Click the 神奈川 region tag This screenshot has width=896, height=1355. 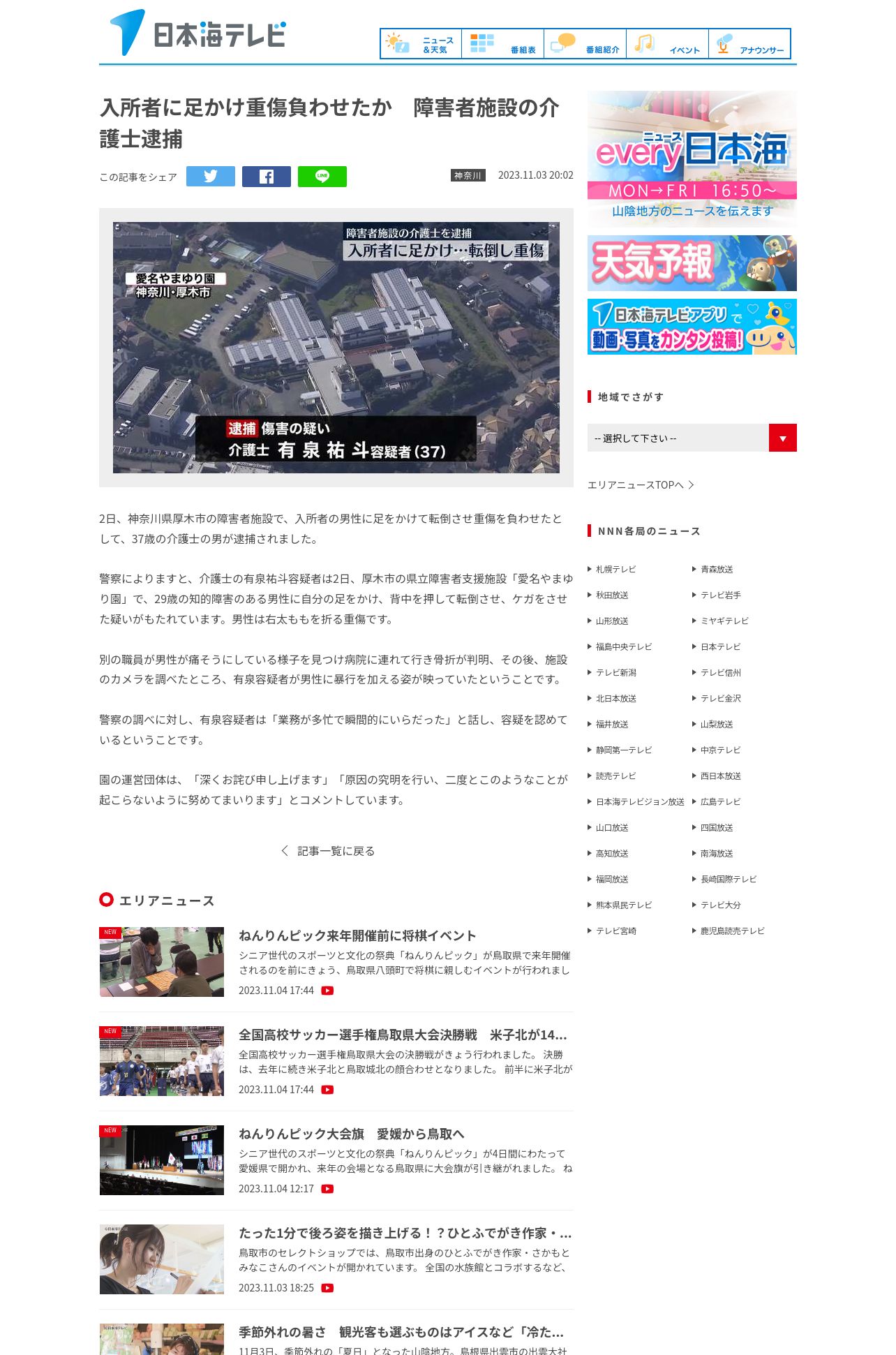(x=468, y=175)
